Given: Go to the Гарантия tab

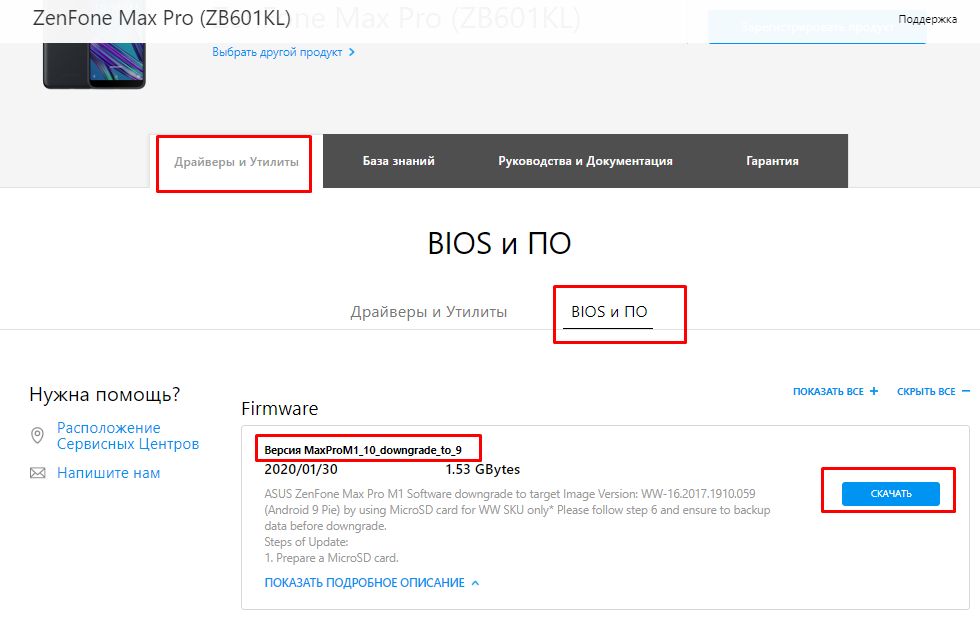Looking at the screenshot, I should coord(772,161).
